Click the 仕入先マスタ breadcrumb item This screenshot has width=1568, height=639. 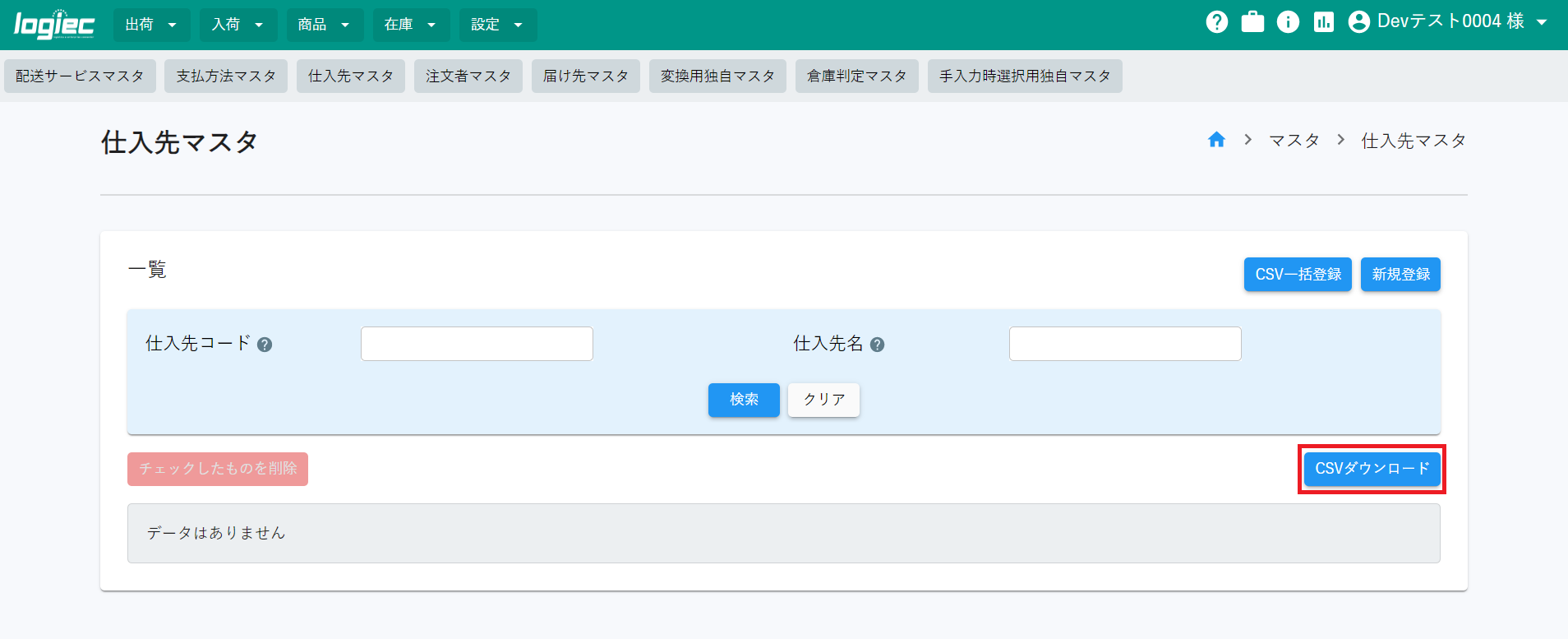click(1414, 141)
